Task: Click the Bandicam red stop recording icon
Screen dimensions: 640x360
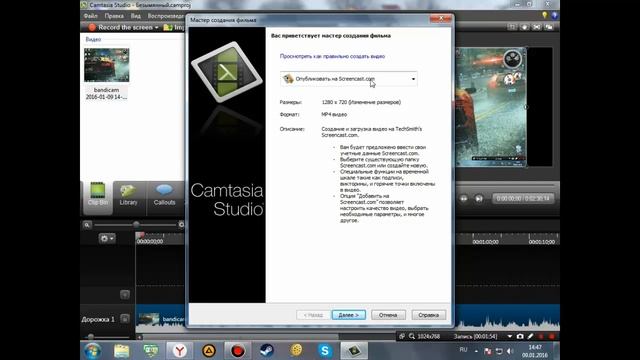Action: pyautogui.click(x=541, y=336)
